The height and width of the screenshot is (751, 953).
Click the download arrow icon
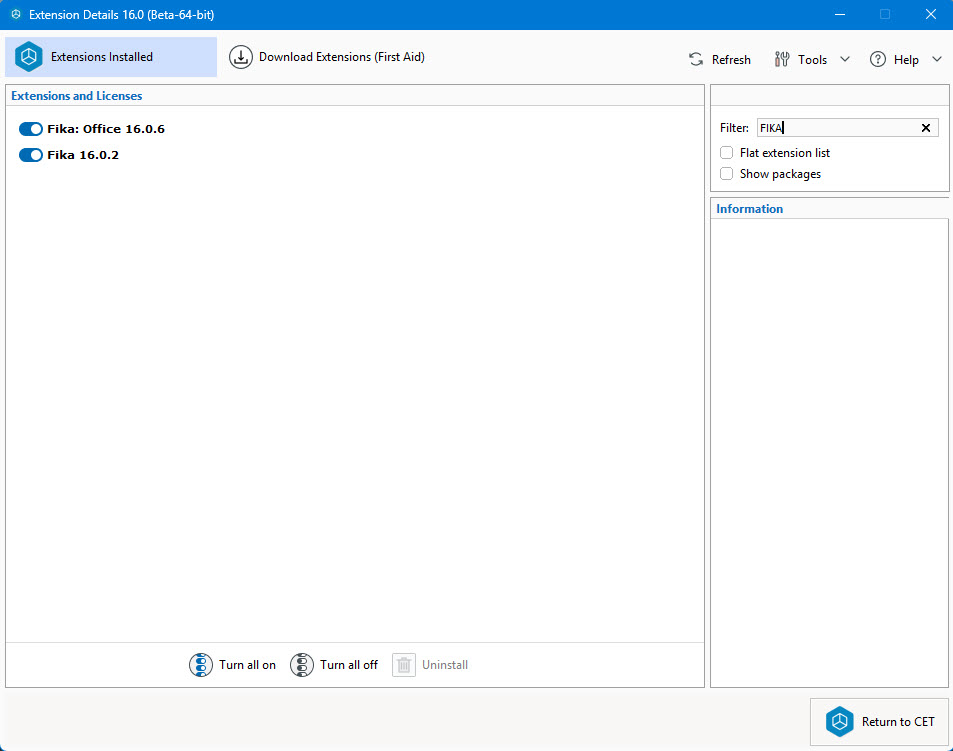(241, 57)
